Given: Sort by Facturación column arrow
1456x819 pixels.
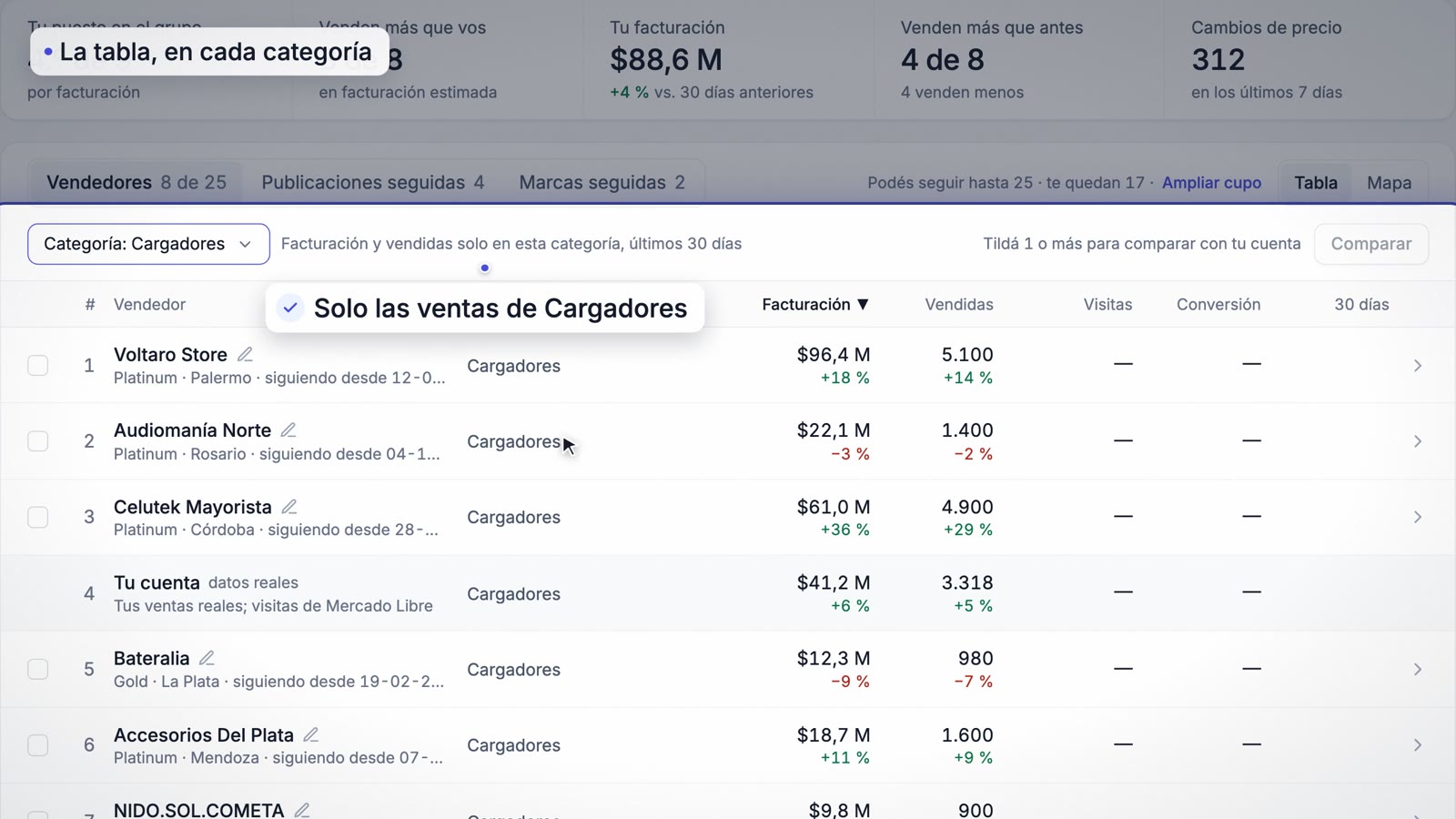Looking at the screenshot, I should [x=863, y=305].
